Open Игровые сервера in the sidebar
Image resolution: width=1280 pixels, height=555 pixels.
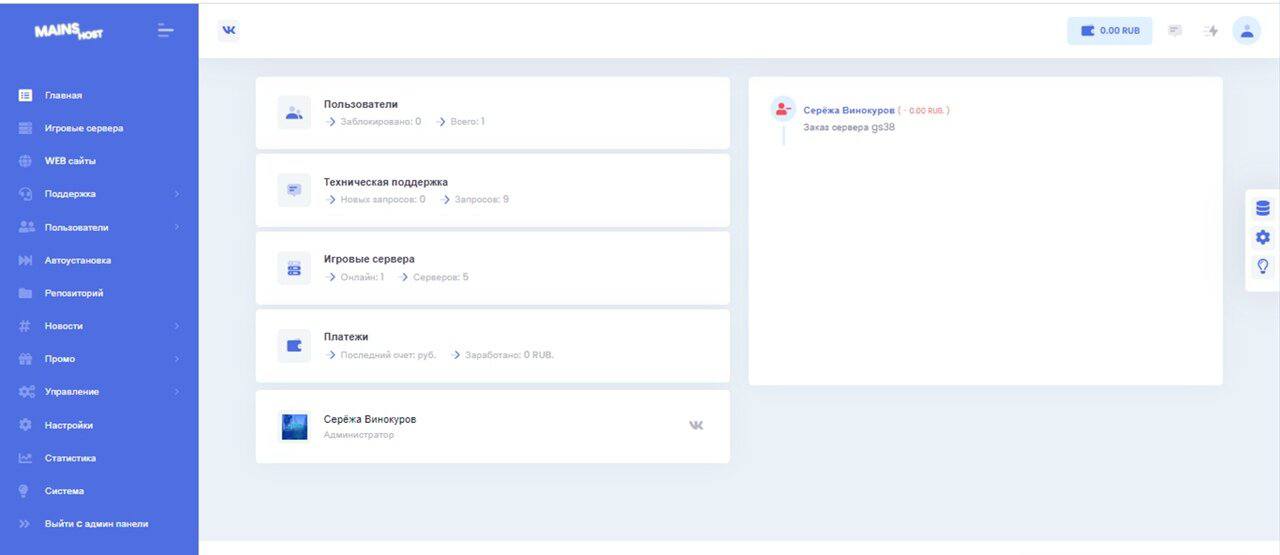(x=84, y=128)
